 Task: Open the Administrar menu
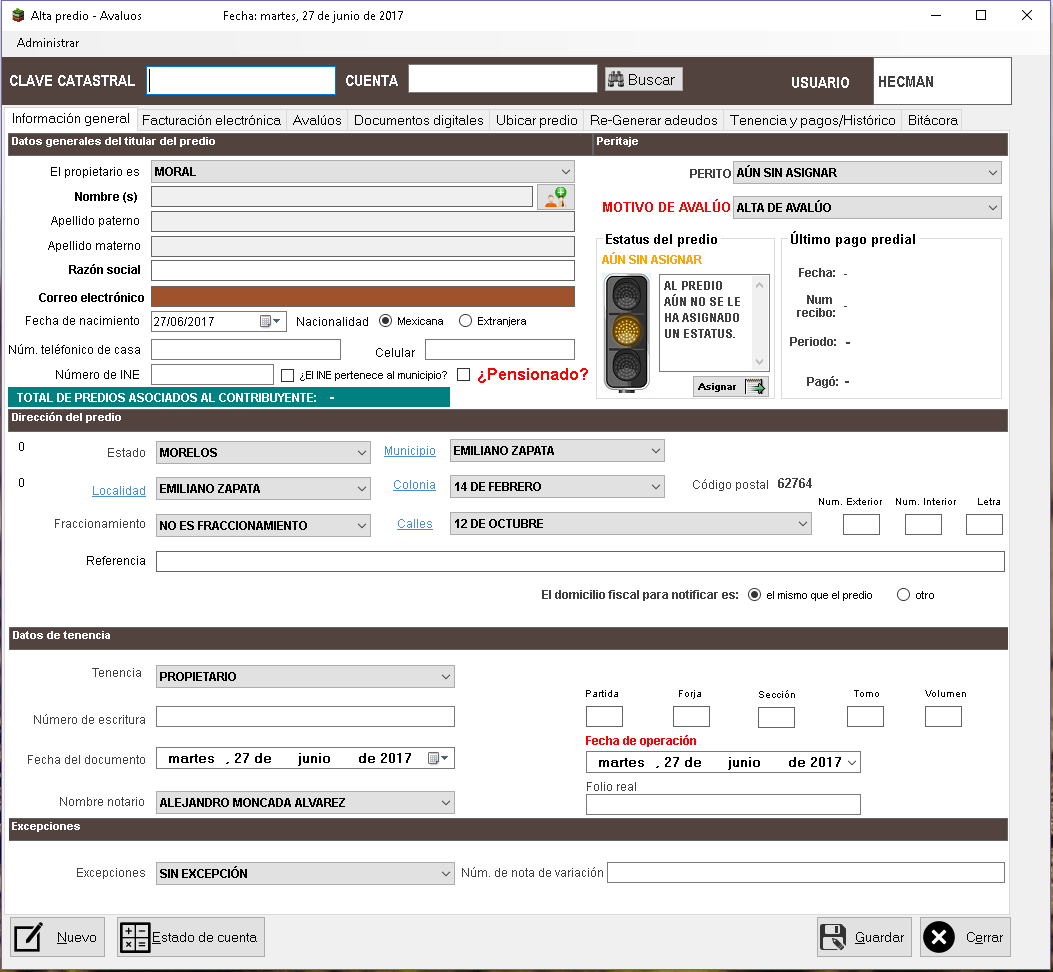click(48, 43)
